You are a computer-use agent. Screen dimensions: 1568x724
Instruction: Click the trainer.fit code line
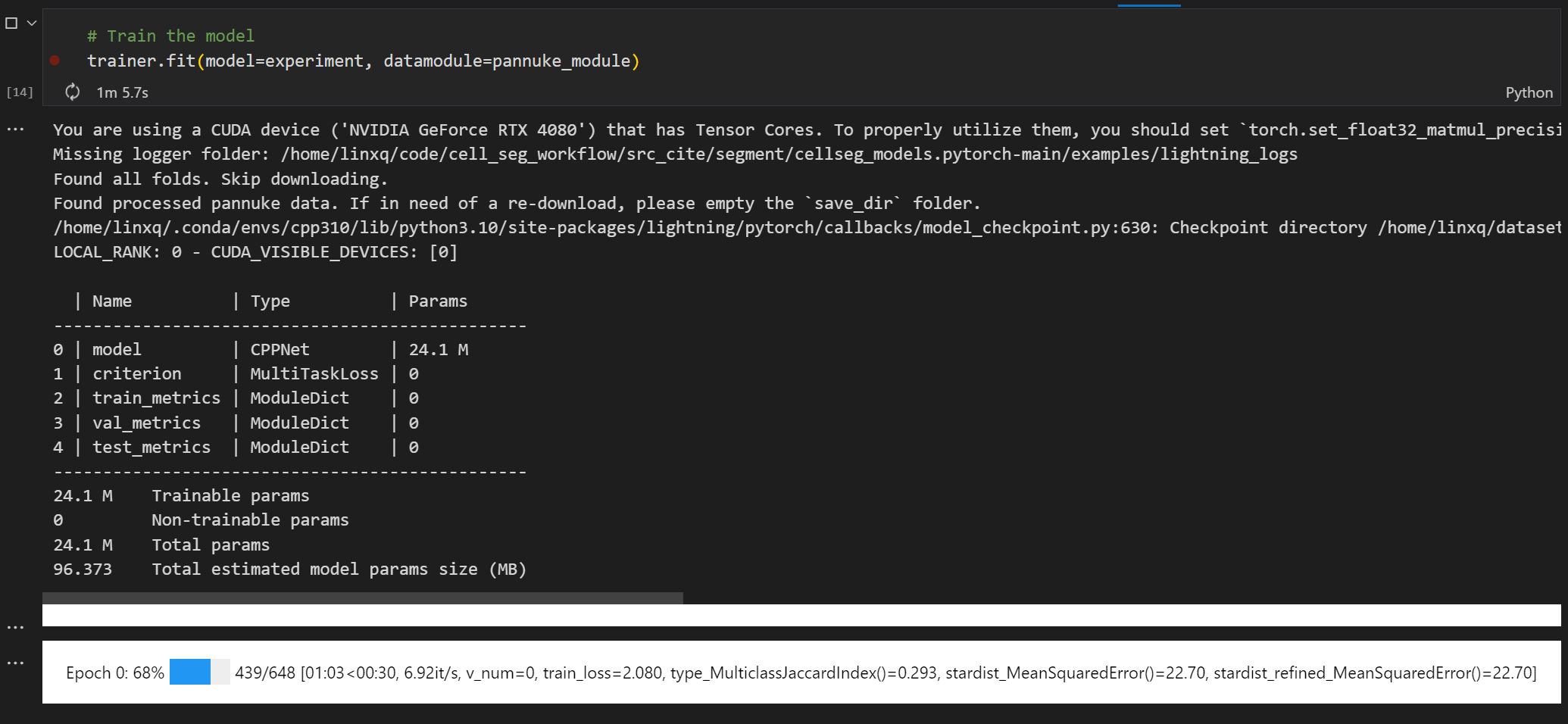pos(363,61)
